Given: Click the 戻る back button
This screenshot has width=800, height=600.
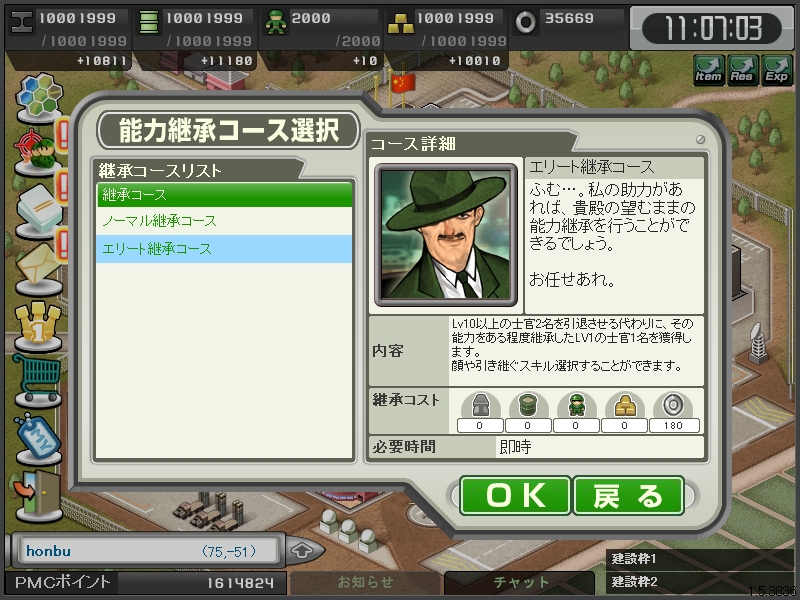Looking at the screenshot, I should tap(629, 495).
